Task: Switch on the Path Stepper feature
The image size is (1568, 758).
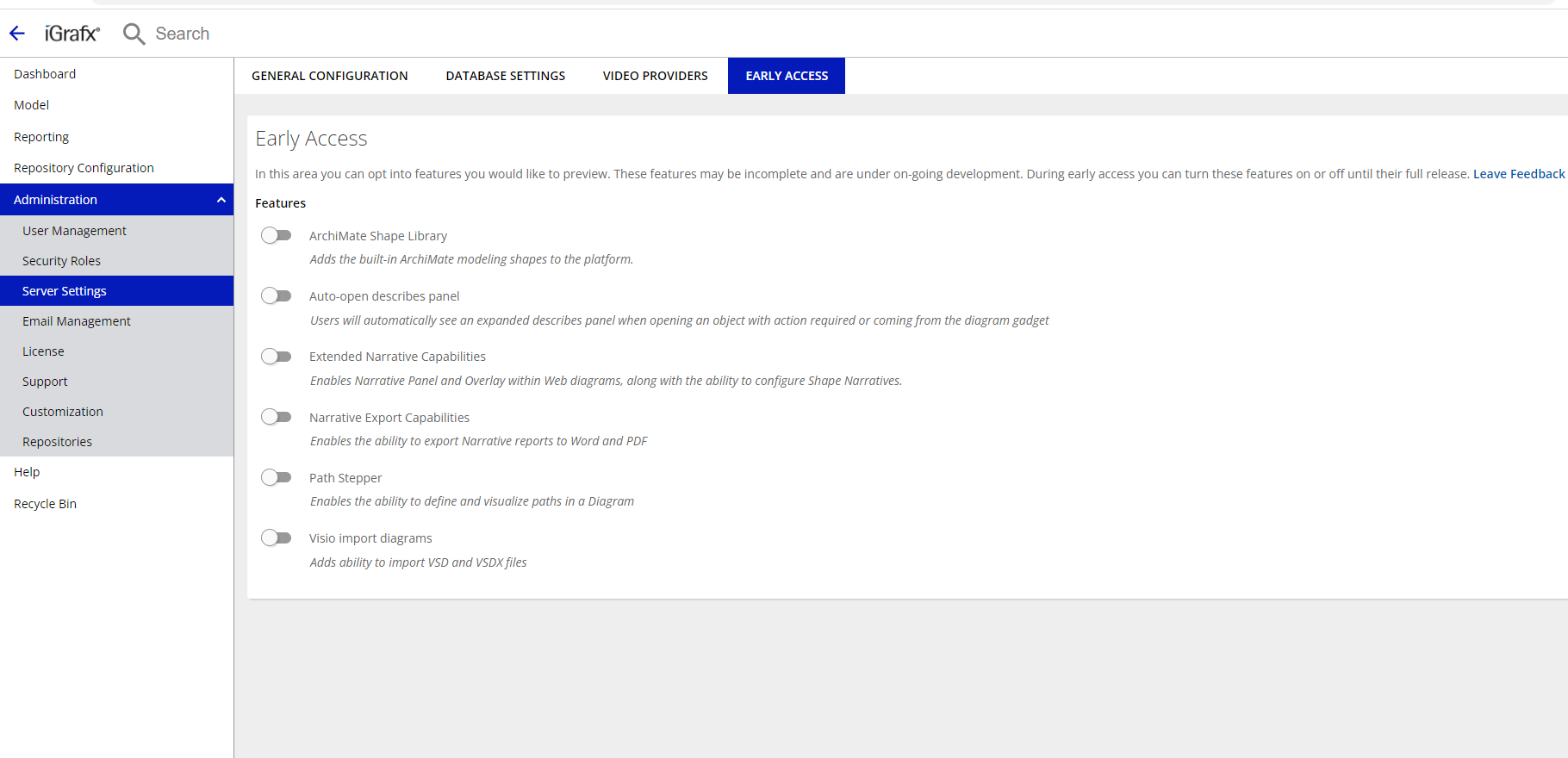Action: [277, 477]
